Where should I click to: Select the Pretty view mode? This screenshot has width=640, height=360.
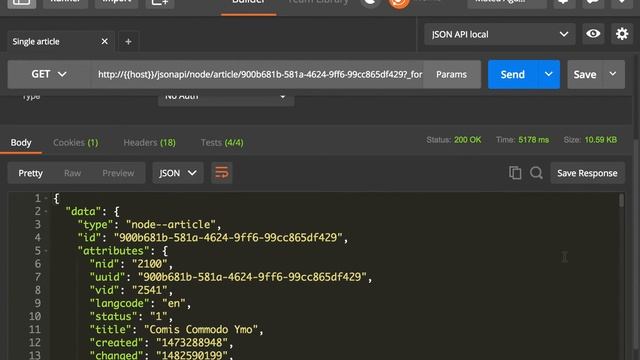[x=31, y=173]
